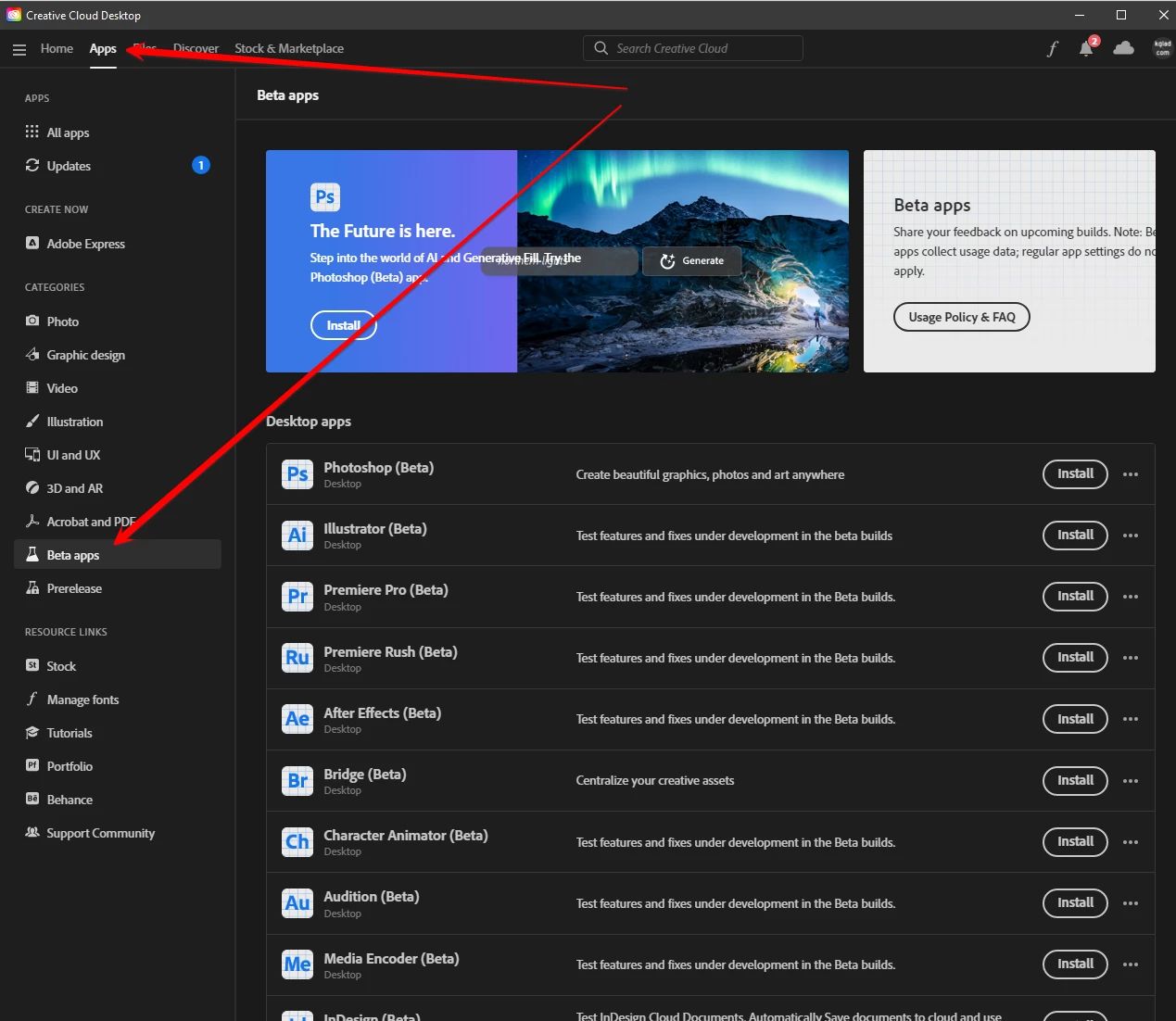This screenshot has height=1021, width=1176.
Task: Open Updates in the sidebar
Action: point(118,166)
